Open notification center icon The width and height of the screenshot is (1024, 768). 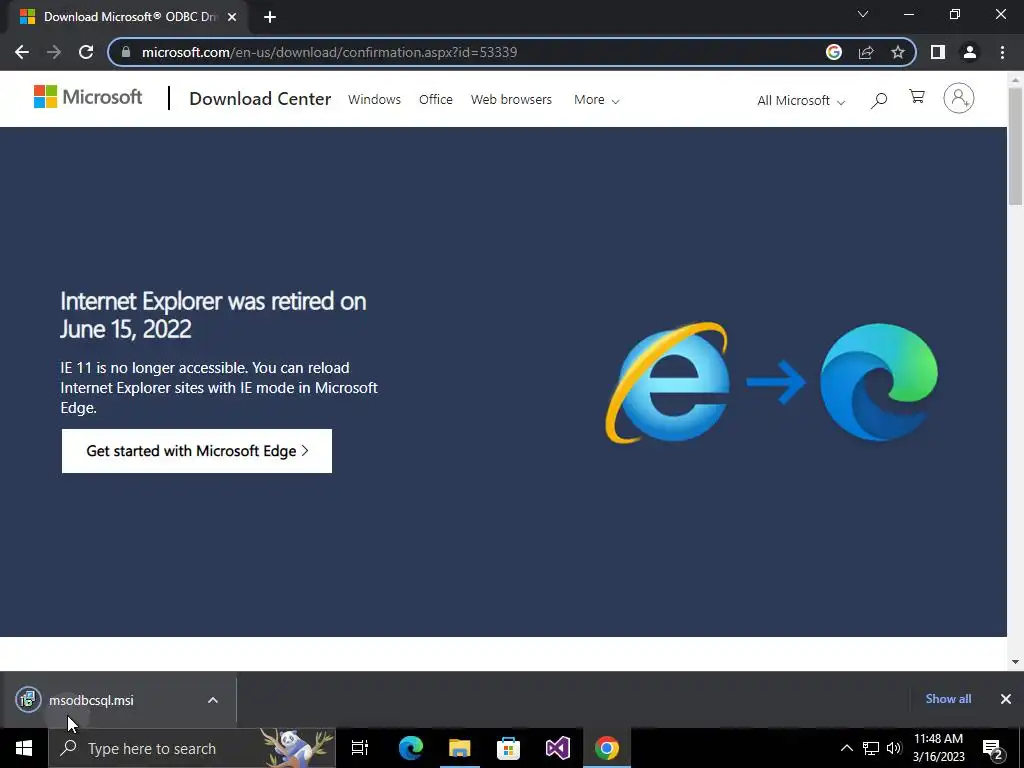(x=993, y=748)
